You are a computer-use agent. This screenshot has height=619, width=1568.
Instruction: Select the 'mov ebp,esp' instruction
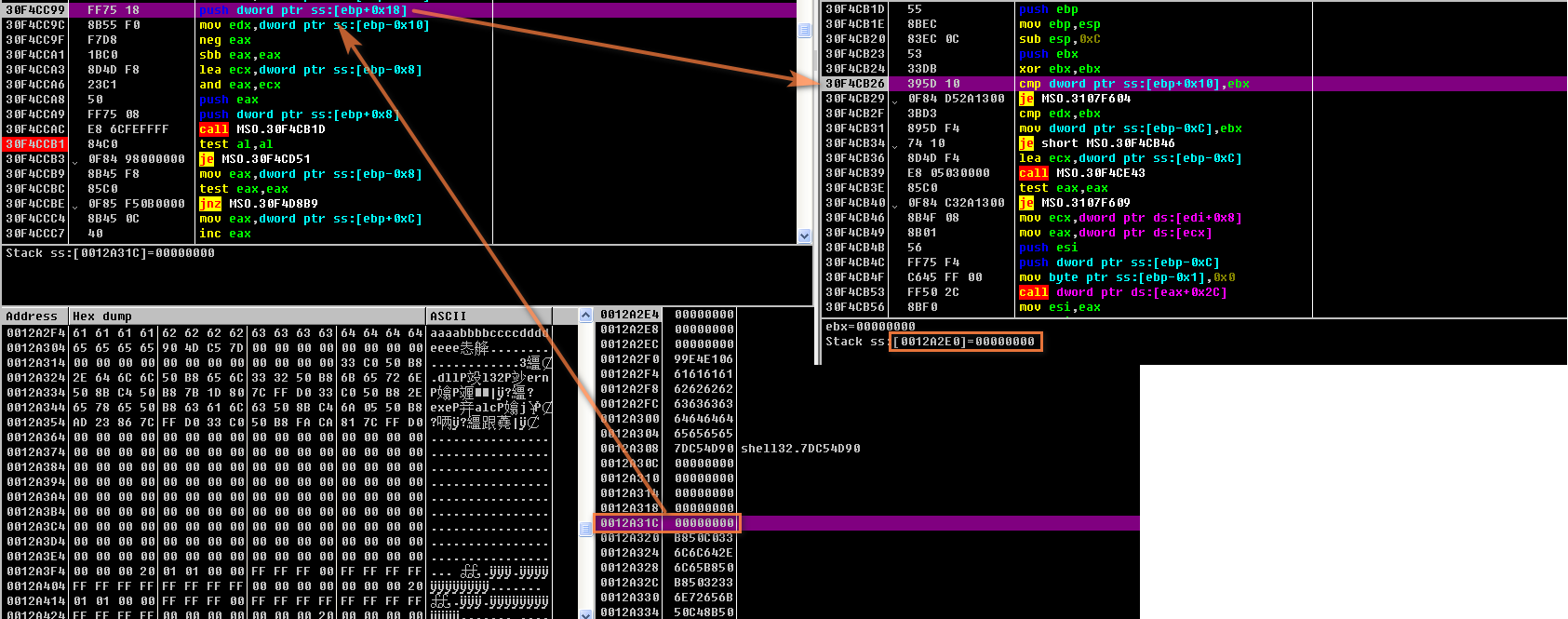coord(1060,24)
